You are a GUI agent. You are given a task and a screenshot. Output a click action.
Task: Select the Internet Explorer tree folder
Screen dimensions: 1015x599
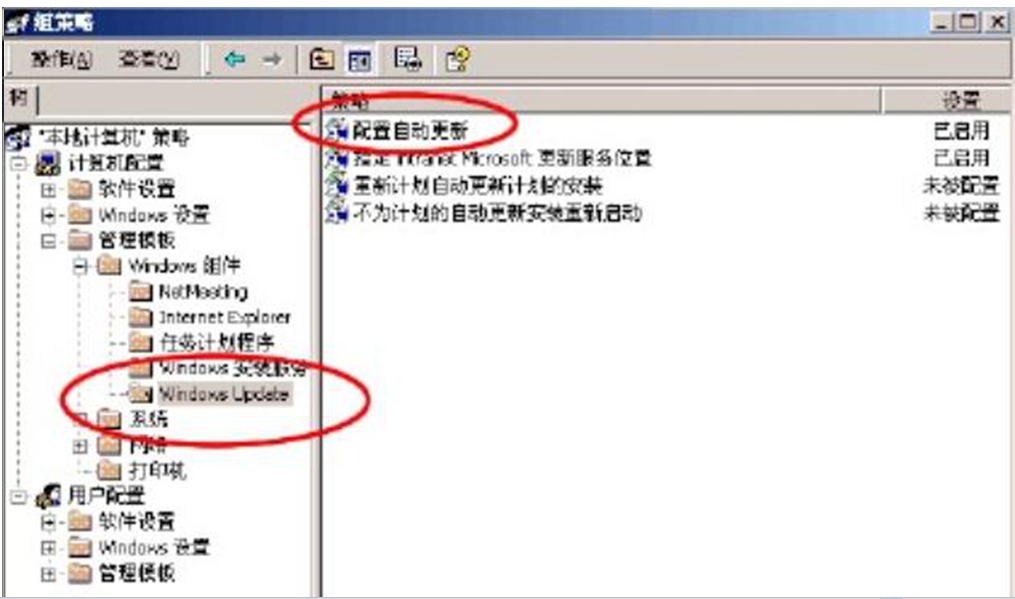coord(224,317)
